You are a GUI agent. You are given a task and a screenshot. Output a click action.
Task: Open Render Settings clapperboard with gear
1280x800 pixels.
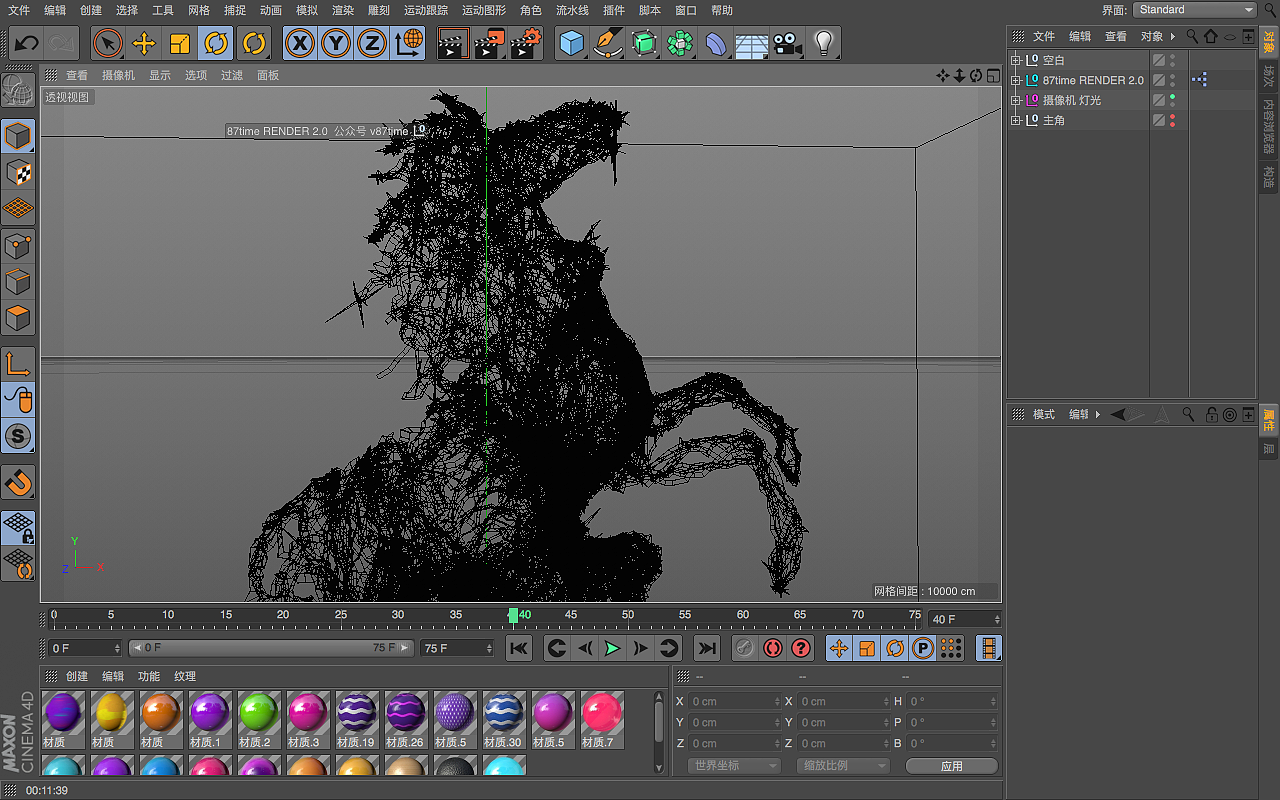[526, 44]
